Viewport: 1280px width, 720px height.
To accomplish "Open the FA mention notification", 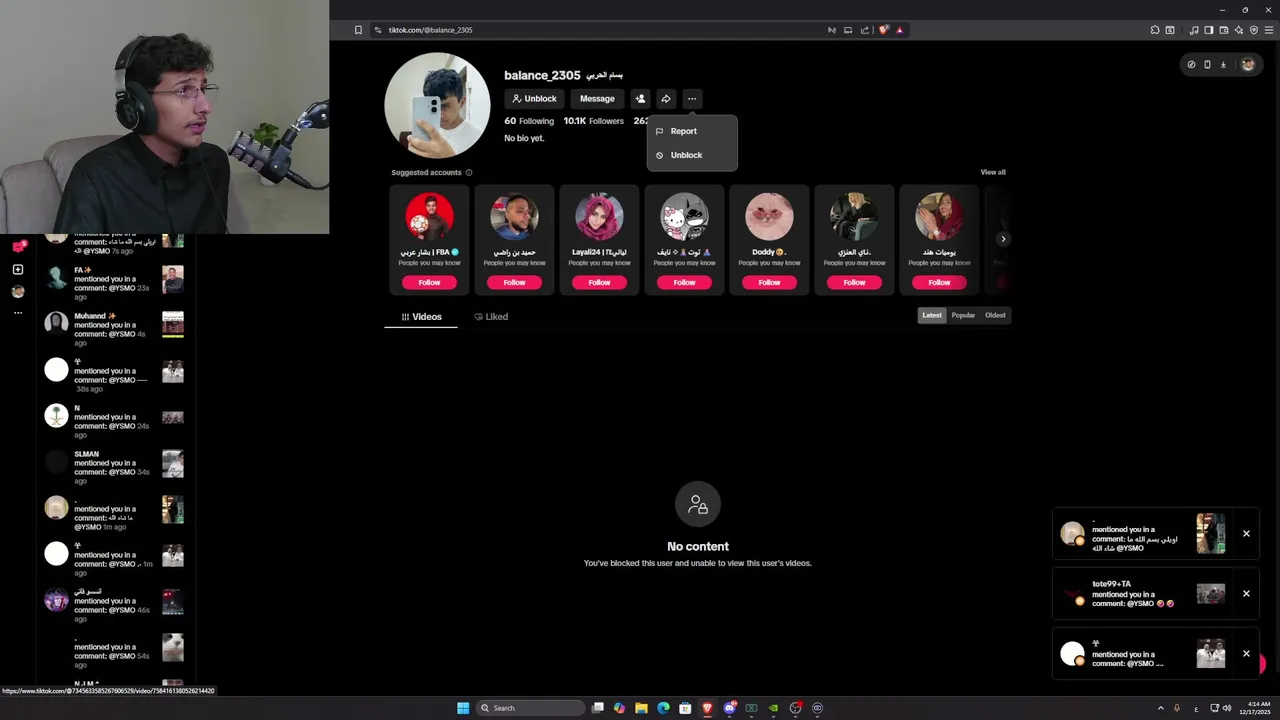I will [x=114, y=283].
